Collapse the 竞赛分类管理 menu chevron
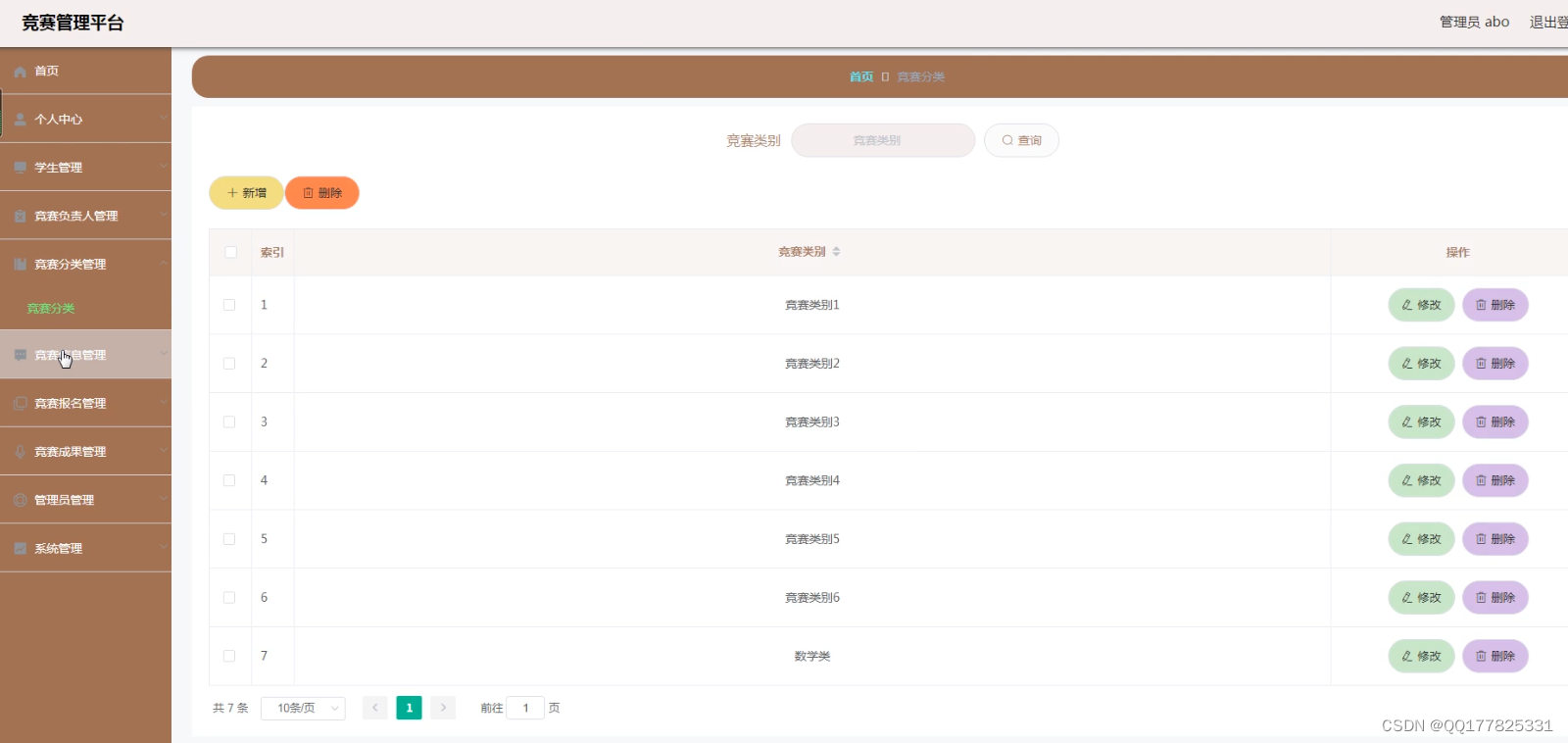 click(x=164, y=264)
